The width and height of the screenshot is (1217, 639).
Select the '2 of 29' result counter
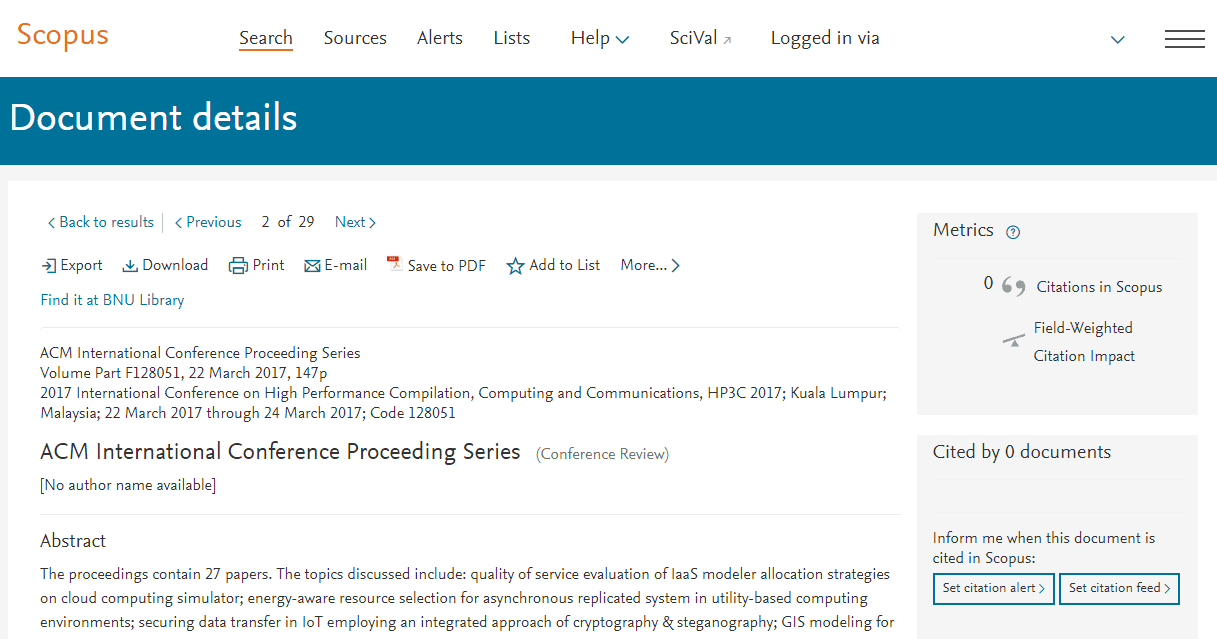point(288,222)
